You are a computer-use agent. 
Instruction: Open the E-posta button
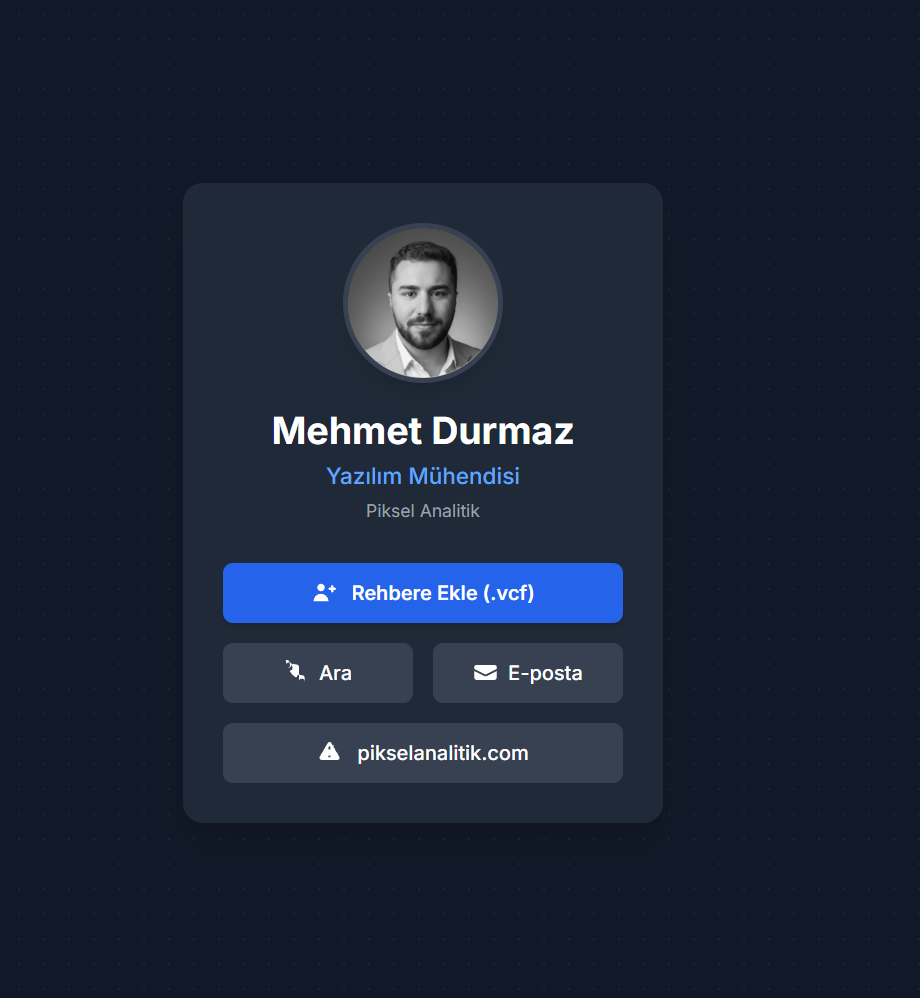pyautogui.click(x=527, y=672)
